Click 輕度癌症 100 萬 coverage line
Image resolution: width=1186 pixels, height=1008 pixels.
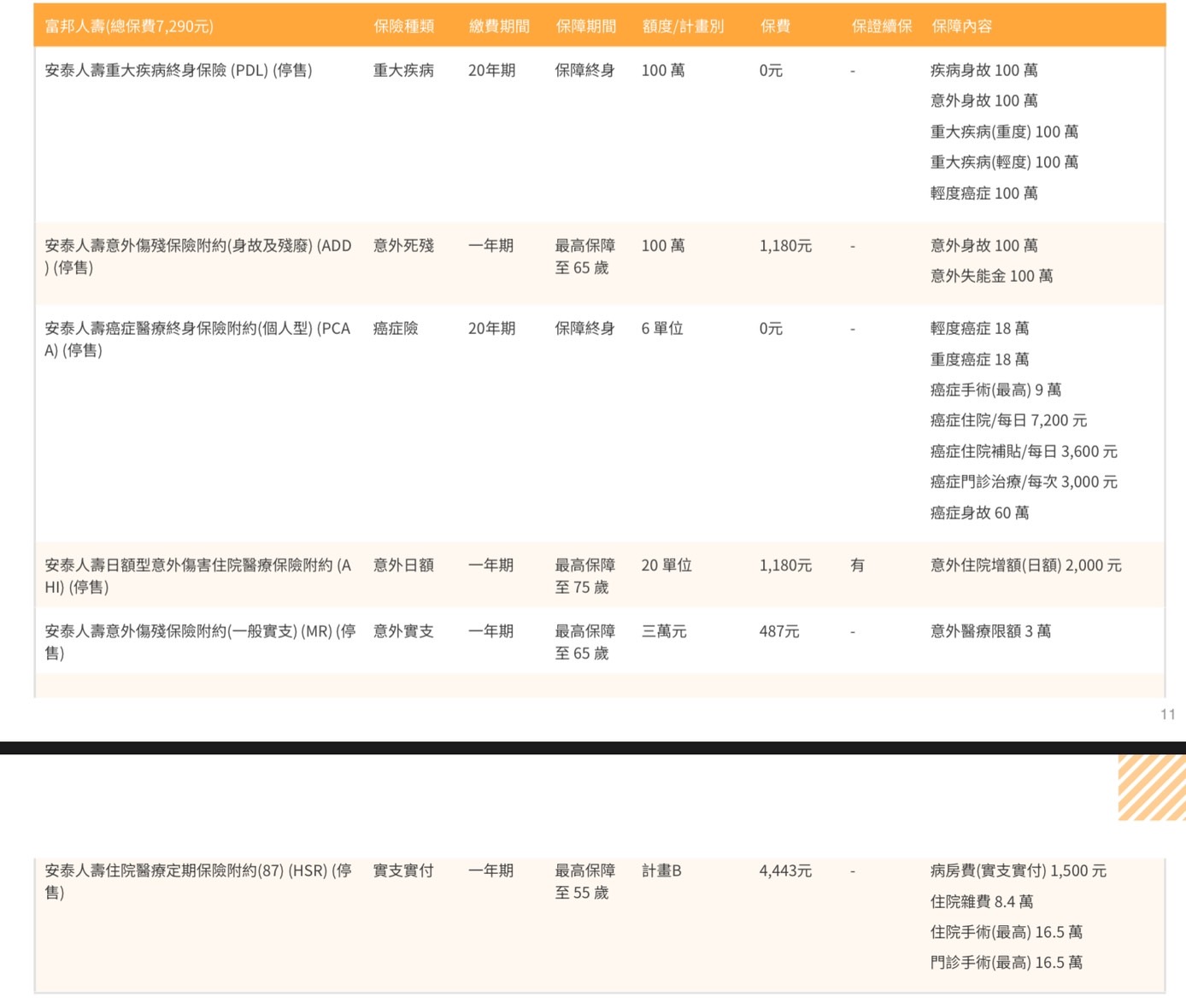984,193
